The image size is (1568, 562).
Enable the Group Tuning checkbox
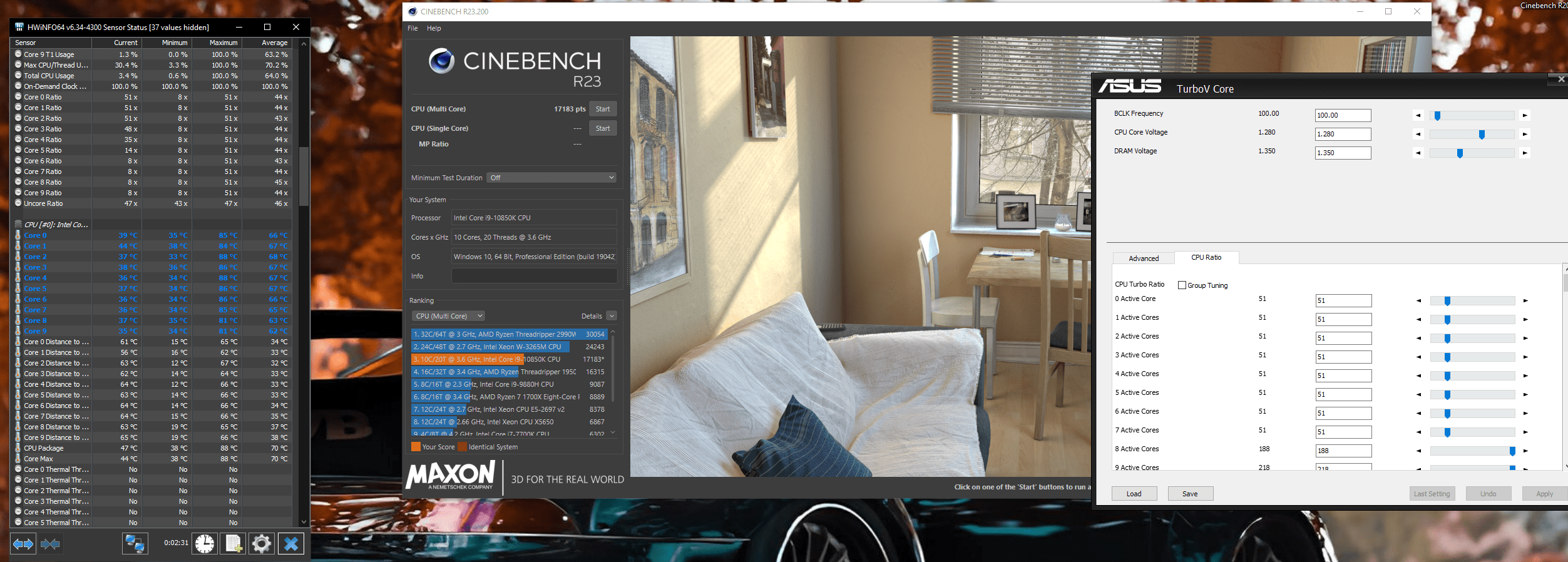(x=1182, y=285)
